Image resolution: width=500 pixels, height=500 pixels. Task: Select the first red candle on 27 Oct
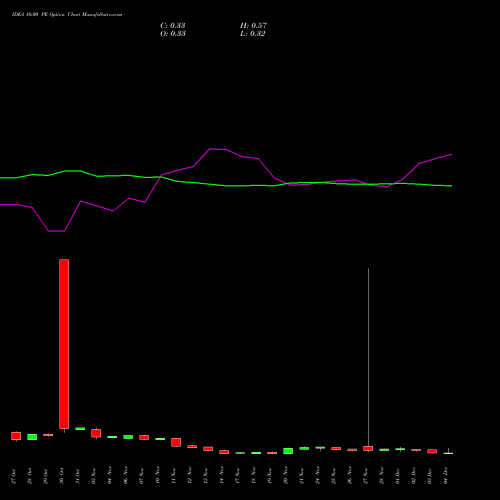[x=16, y=436]
